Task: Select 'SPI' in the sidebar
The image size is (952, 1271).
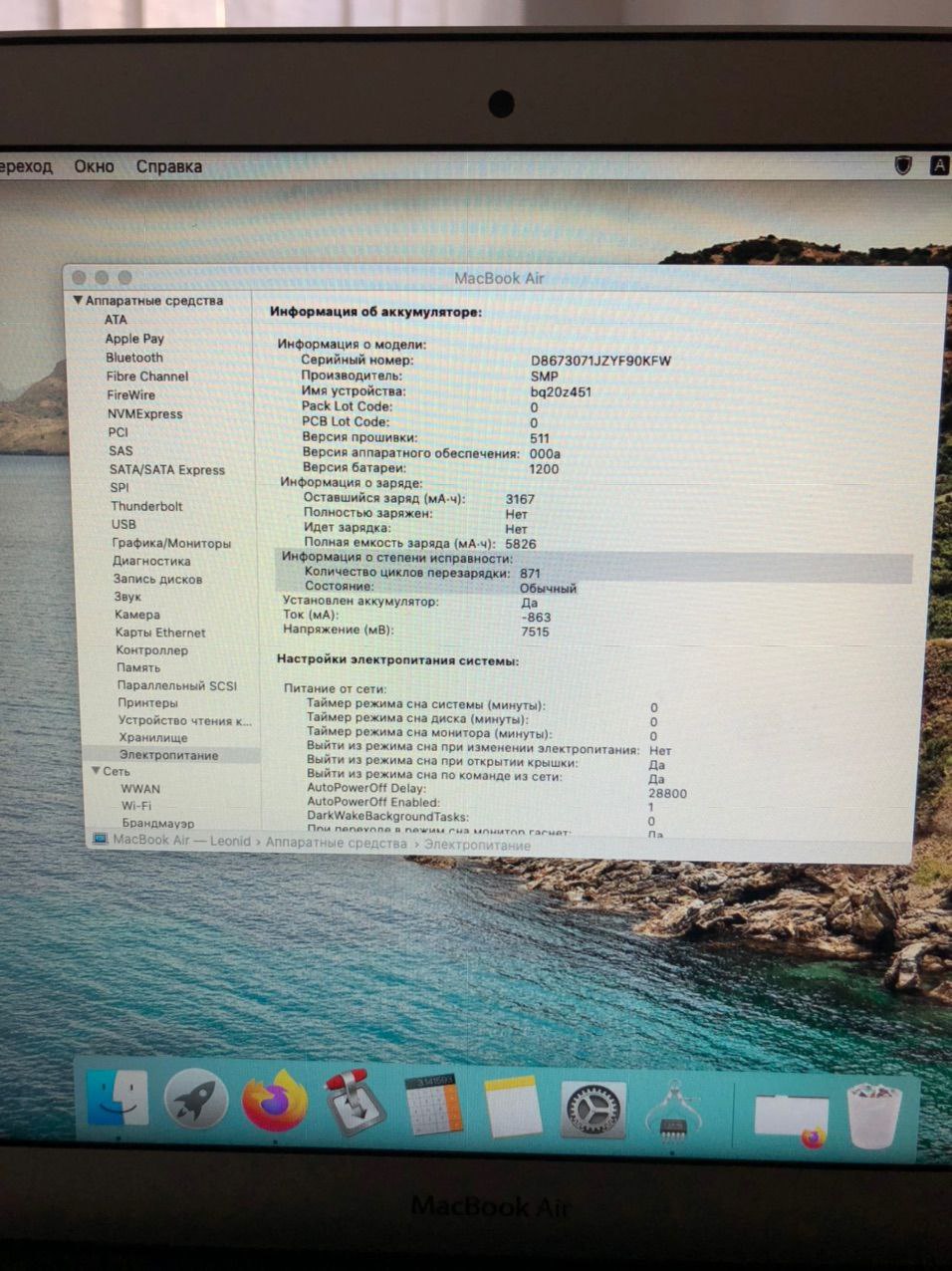Action: [119, 488]
